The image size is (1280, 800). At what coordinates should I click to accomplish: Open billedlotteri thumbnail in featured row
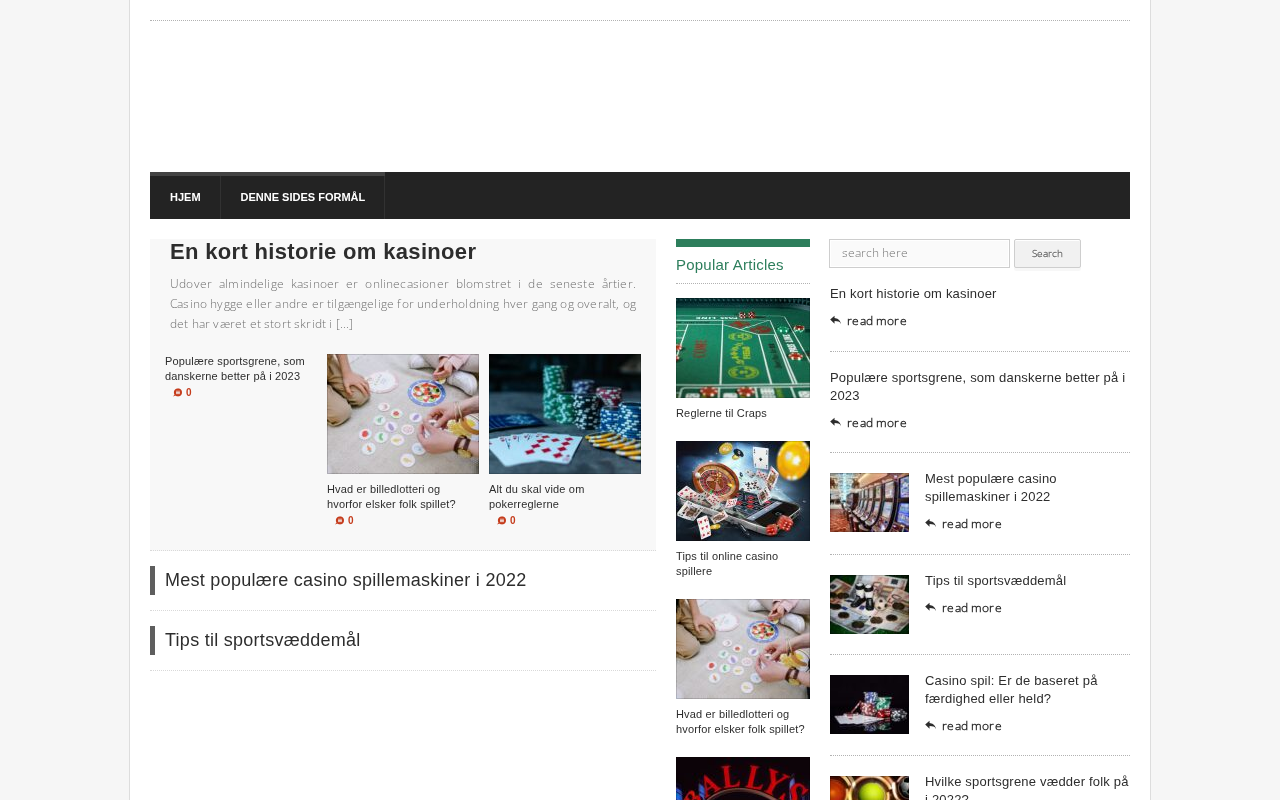(x=403, y=414)
